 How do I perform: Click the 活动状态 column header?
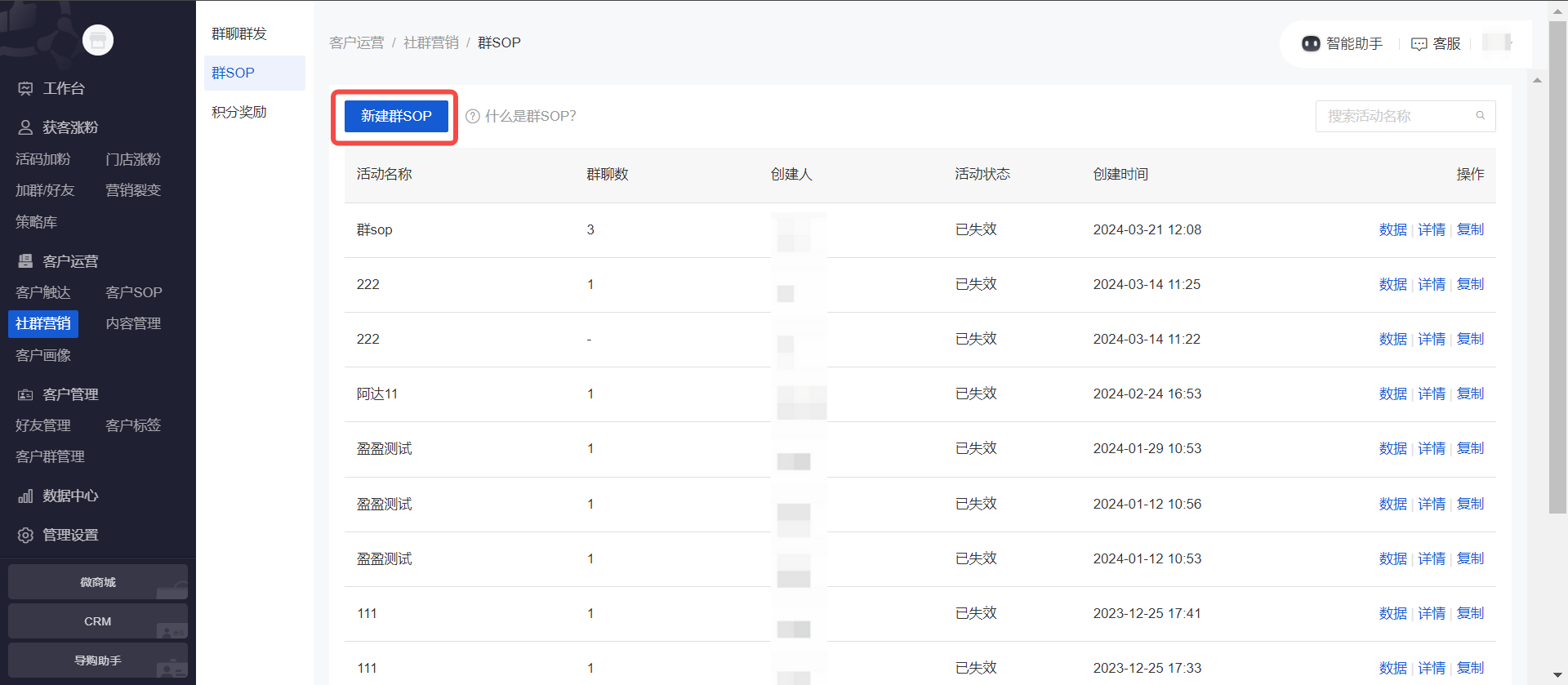click(x=982, y=174)
